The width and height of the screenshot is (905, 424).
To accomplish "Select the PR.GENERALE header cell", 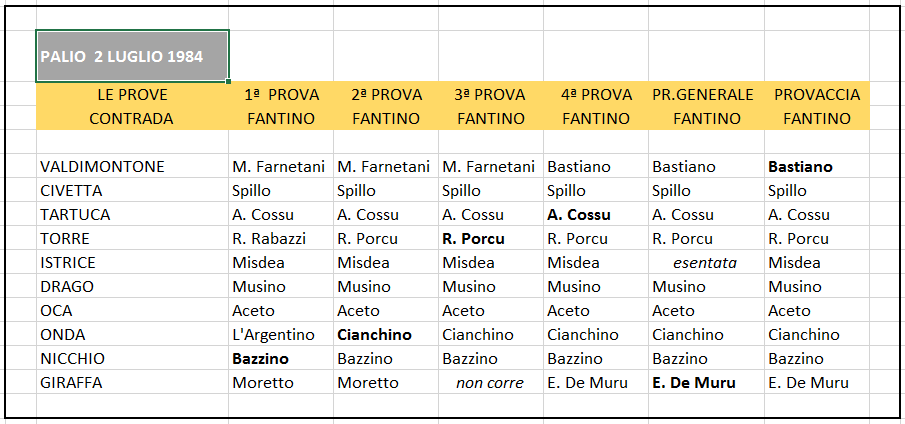I will click(x=706, y=94).
